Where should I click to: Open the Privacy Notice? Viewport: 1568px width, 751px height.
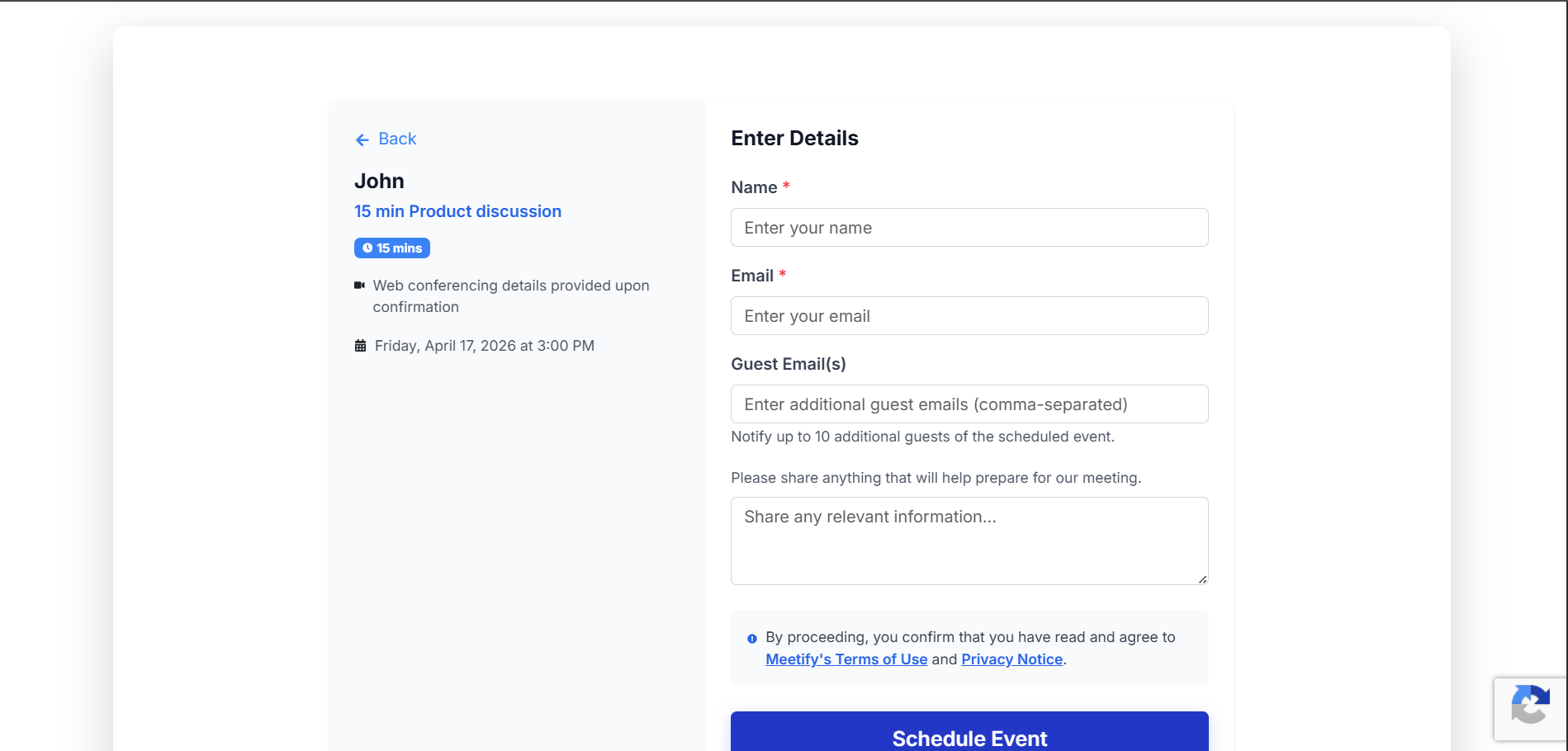(1011, 659)
